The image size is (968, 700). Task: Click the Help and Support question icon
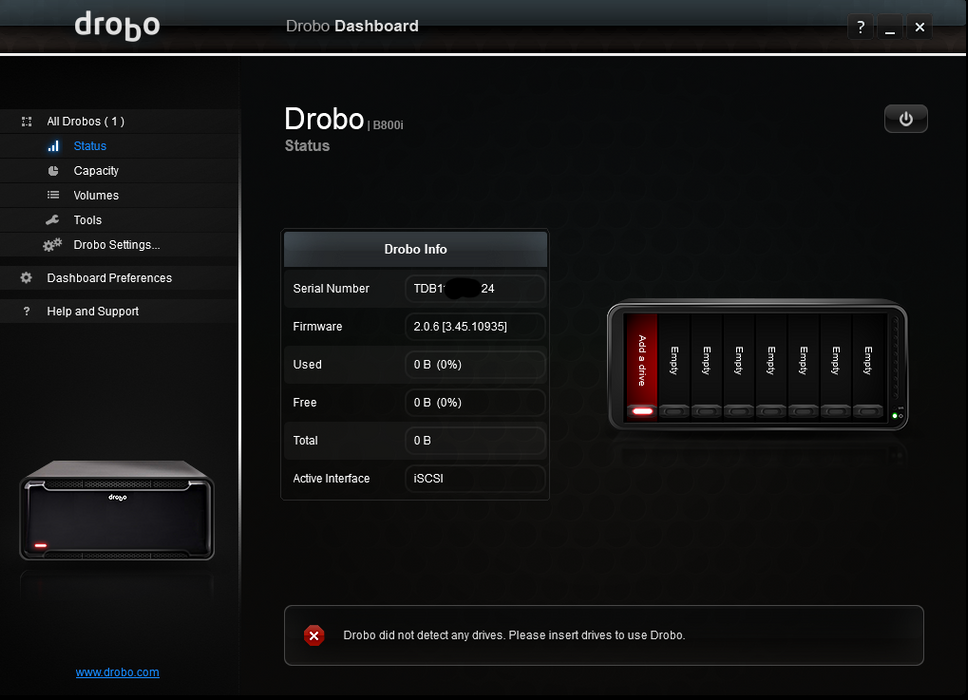coord(26,311)
